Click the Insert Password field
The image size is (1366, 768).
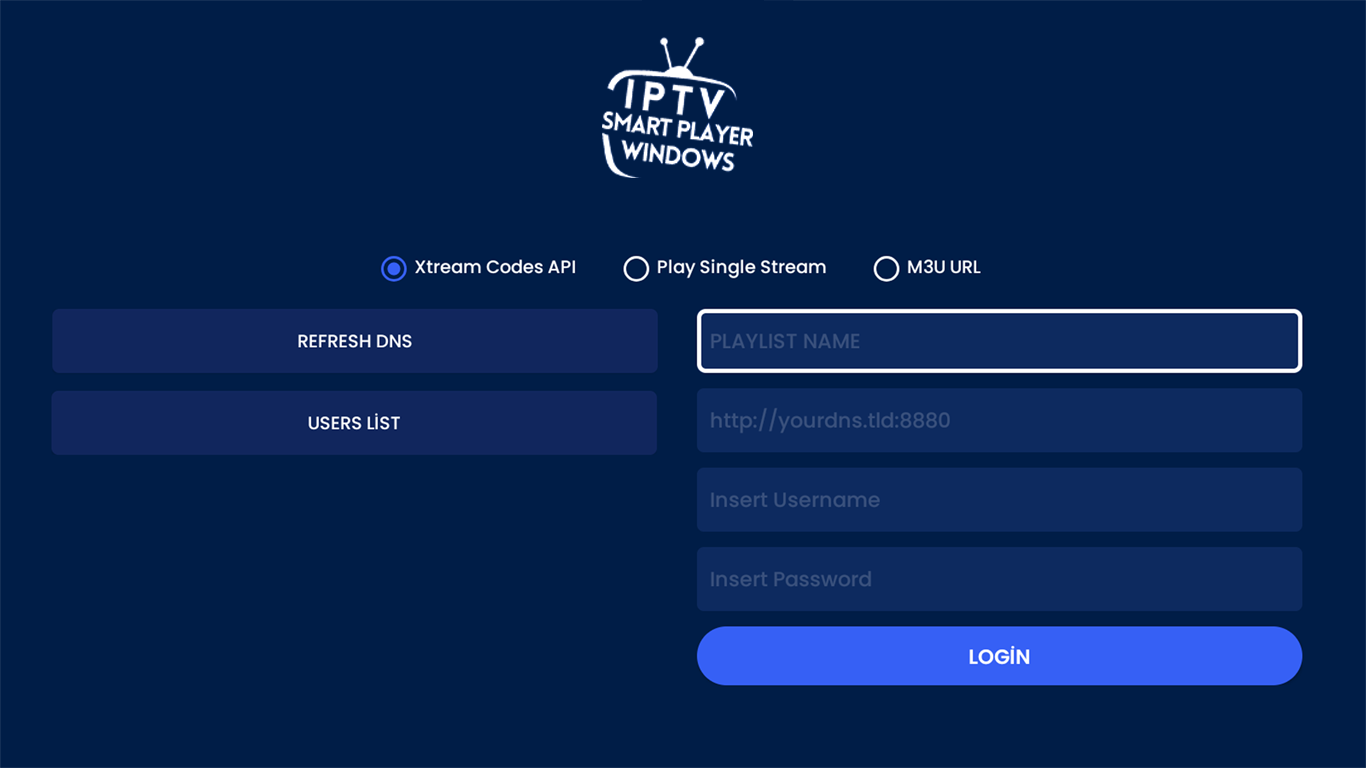[x=999, y=579]
